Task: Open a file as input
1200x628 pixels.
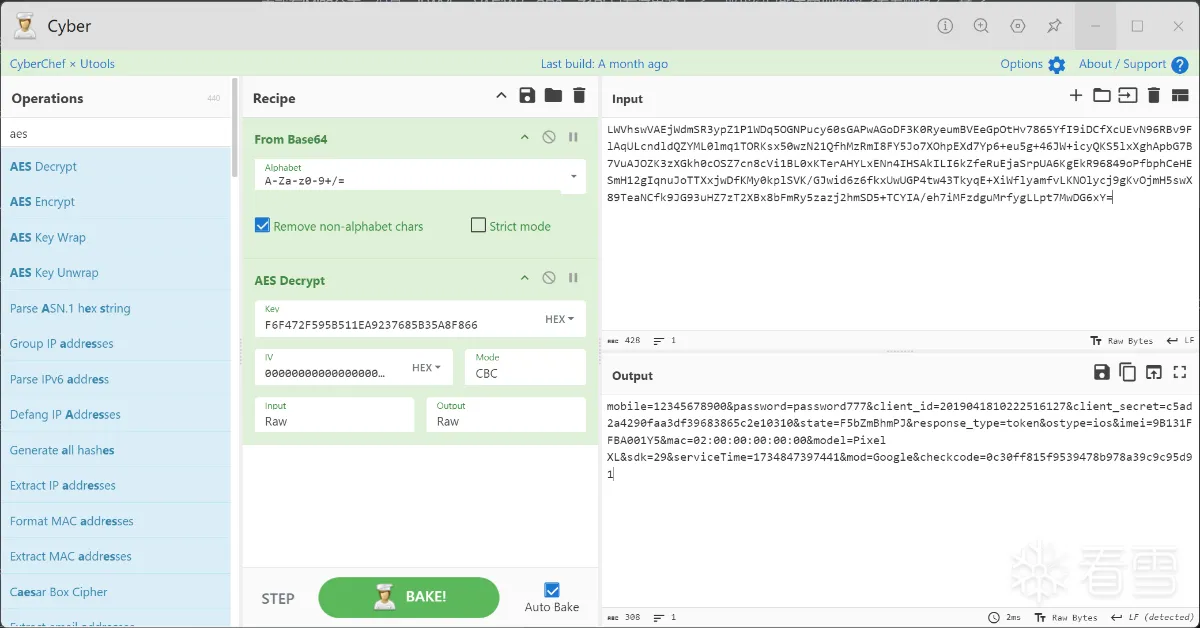Action: point(1127,96)
